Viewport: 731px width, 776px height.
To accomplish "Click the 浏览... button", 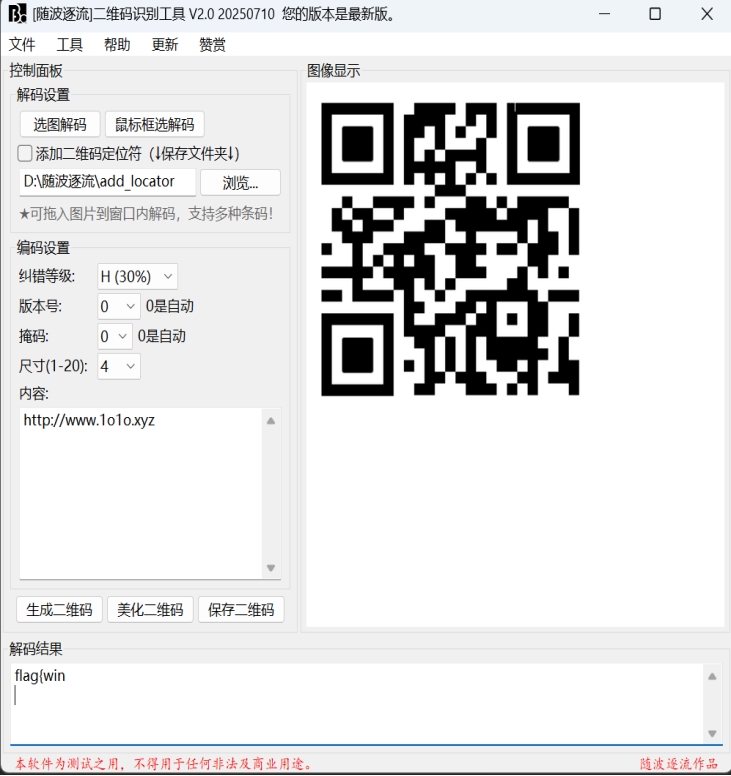I will click(x=240, y=183).
